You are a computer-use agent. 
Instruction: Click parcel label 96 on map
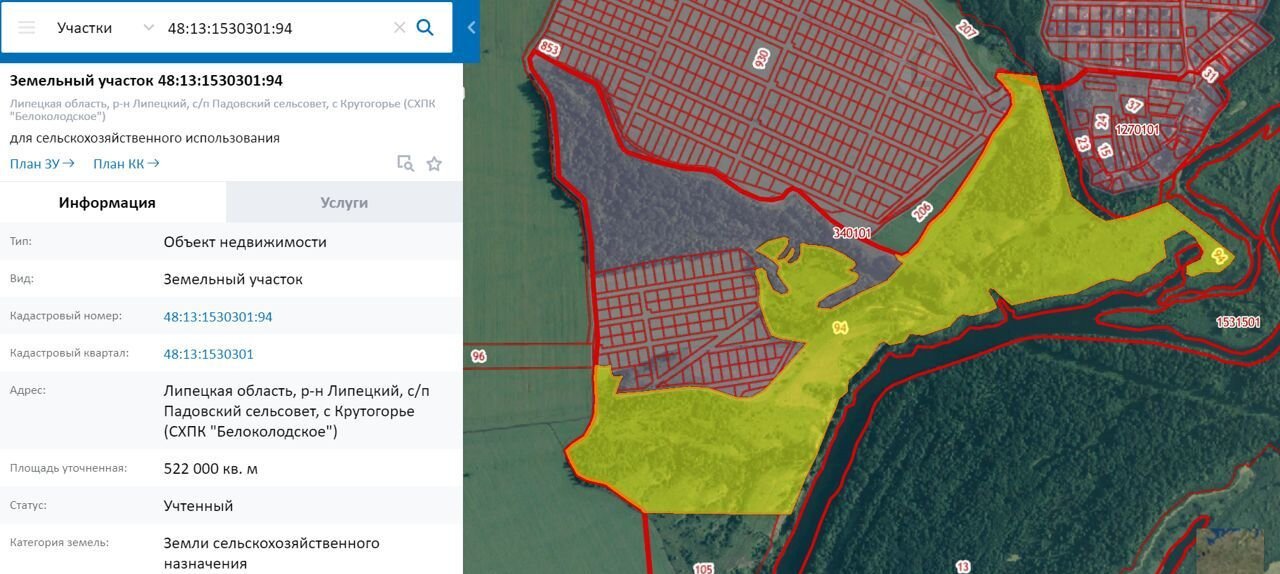click(x=478, y=356)
